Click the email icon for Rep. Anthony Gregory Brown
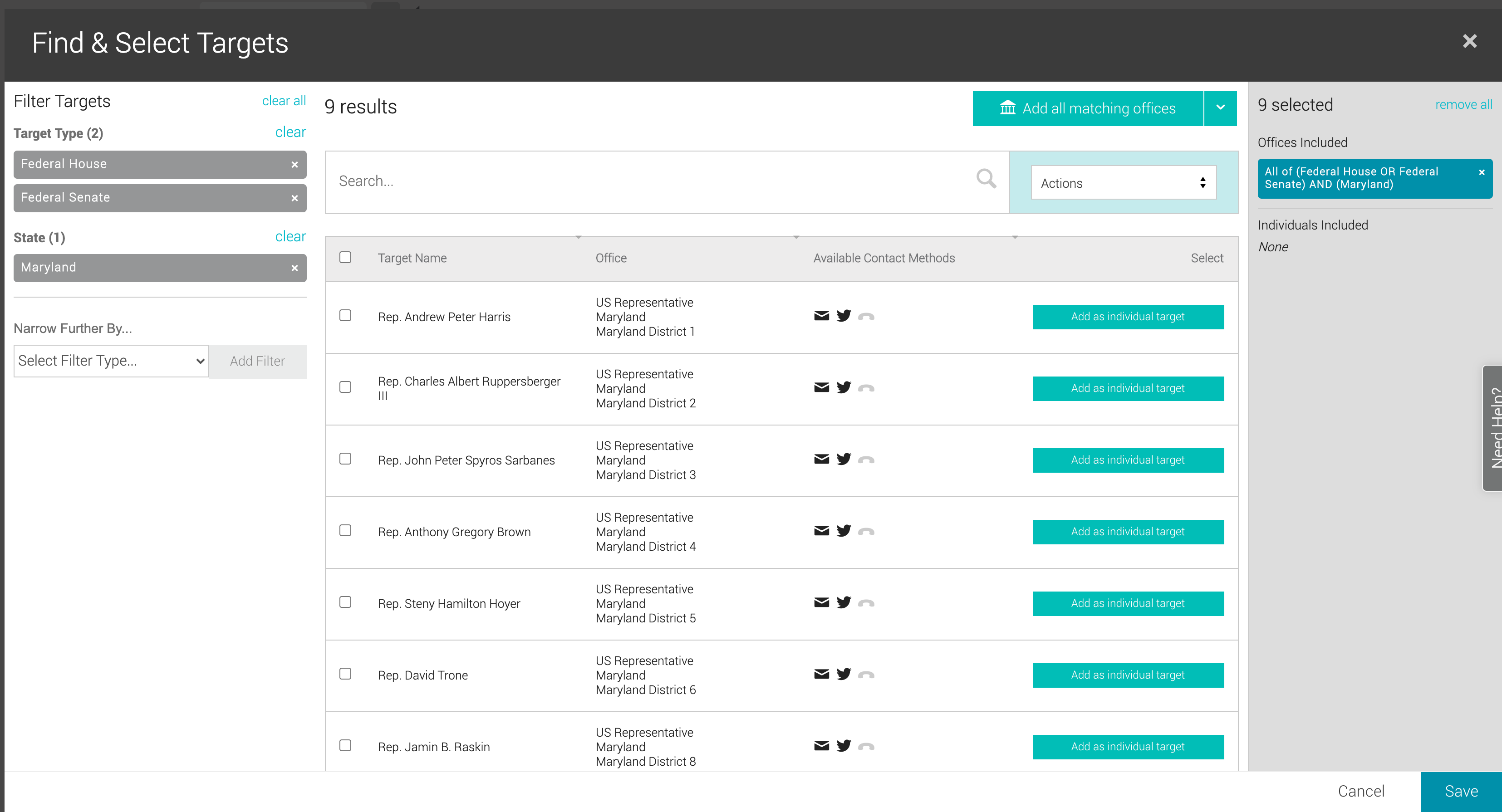This screenshot has width=1502, height=812. (821, 531)
